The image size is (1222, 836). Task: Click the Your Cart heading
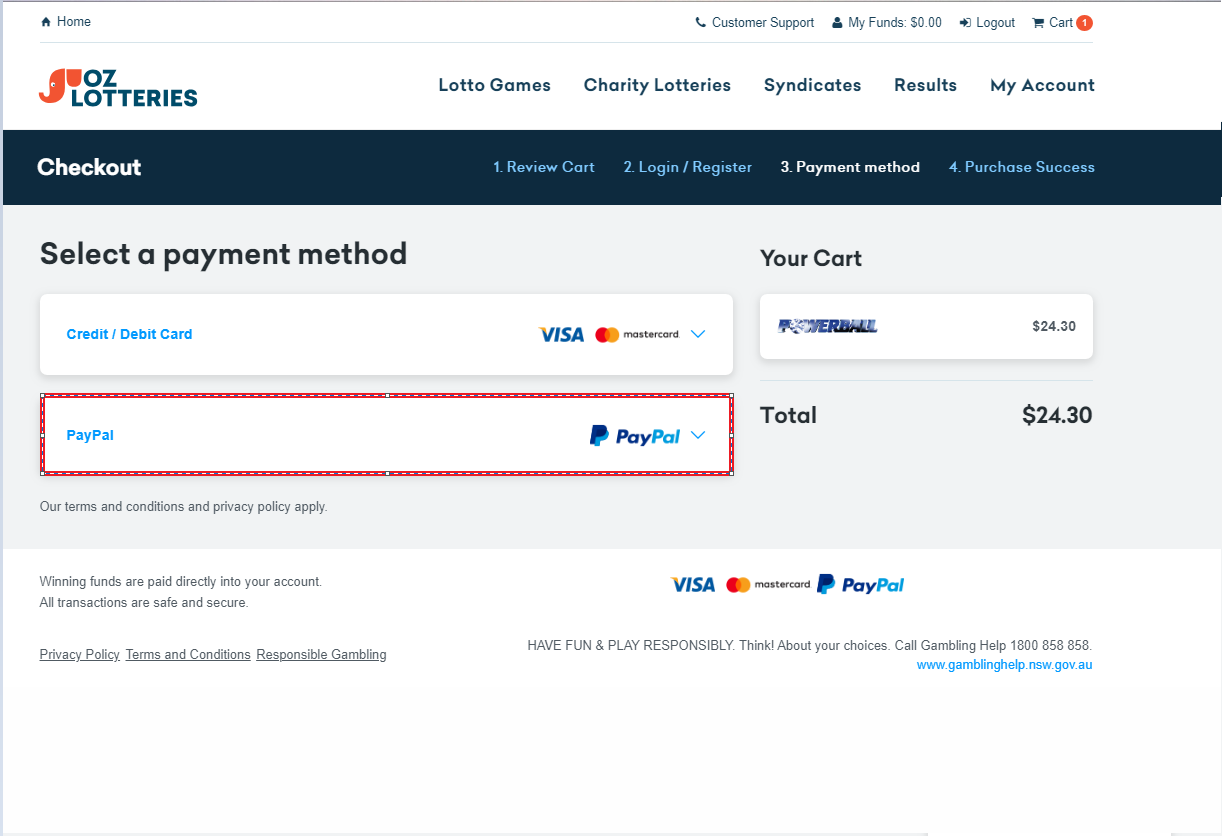tap(811, 259)
